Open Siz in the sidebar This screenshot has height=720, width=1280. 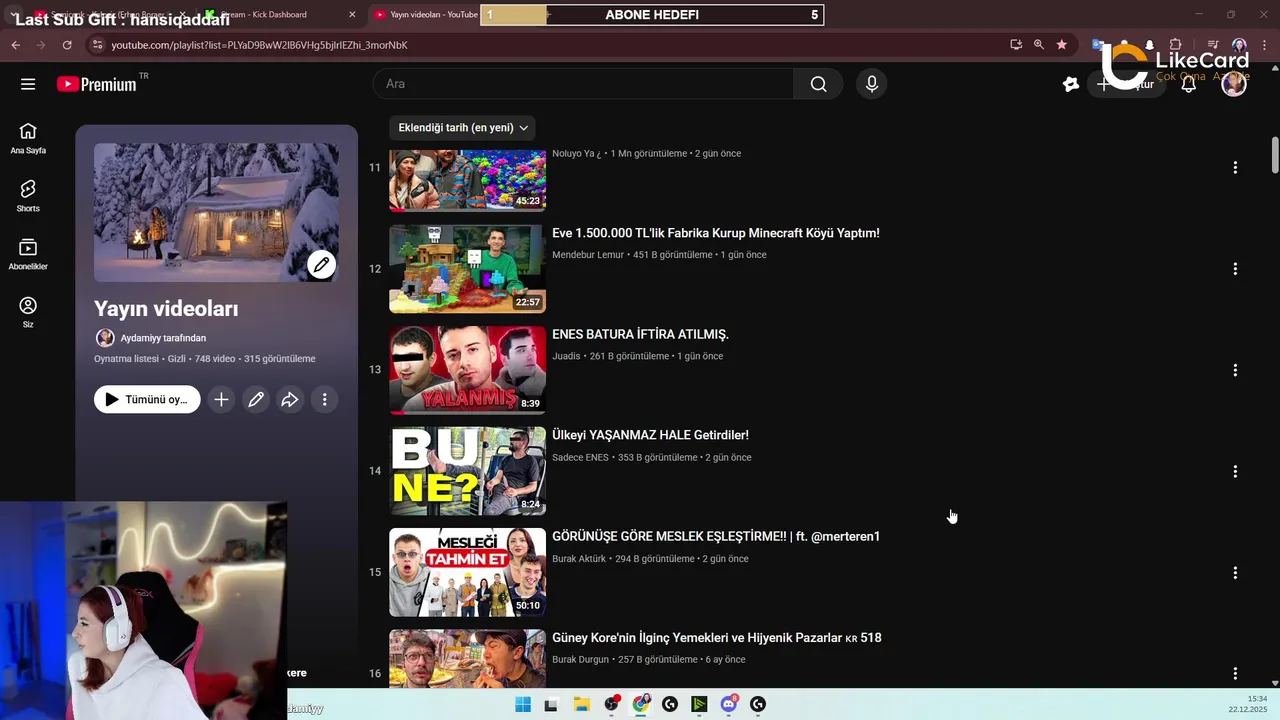click(28, 312)
